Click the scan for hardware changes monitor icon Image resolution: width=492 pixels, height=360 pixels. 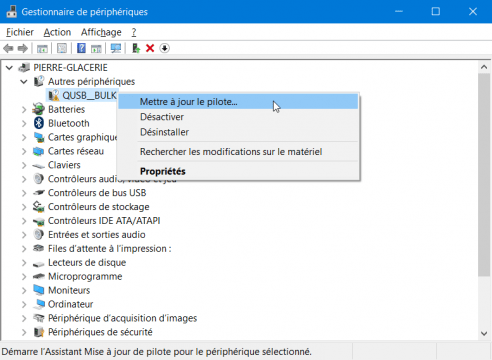tap(116, 48)
